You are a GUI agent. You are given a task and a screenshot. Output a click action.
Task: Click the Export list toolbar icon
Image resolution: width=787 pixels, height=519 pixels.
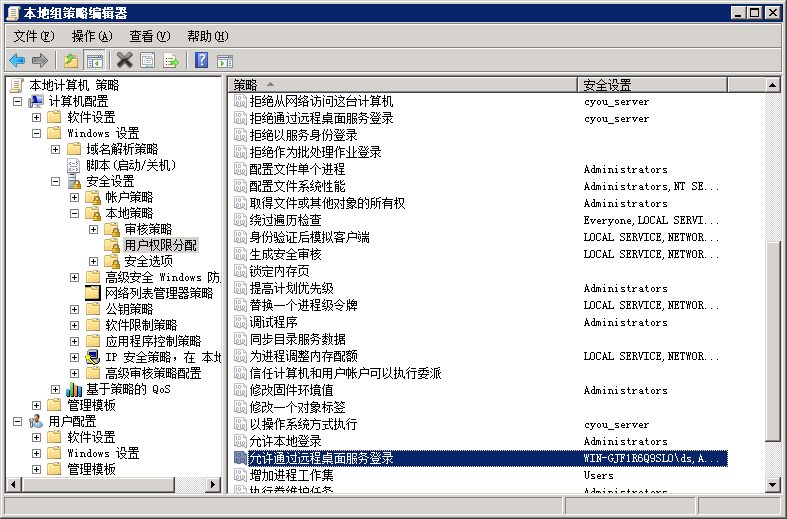coord(171,61)
